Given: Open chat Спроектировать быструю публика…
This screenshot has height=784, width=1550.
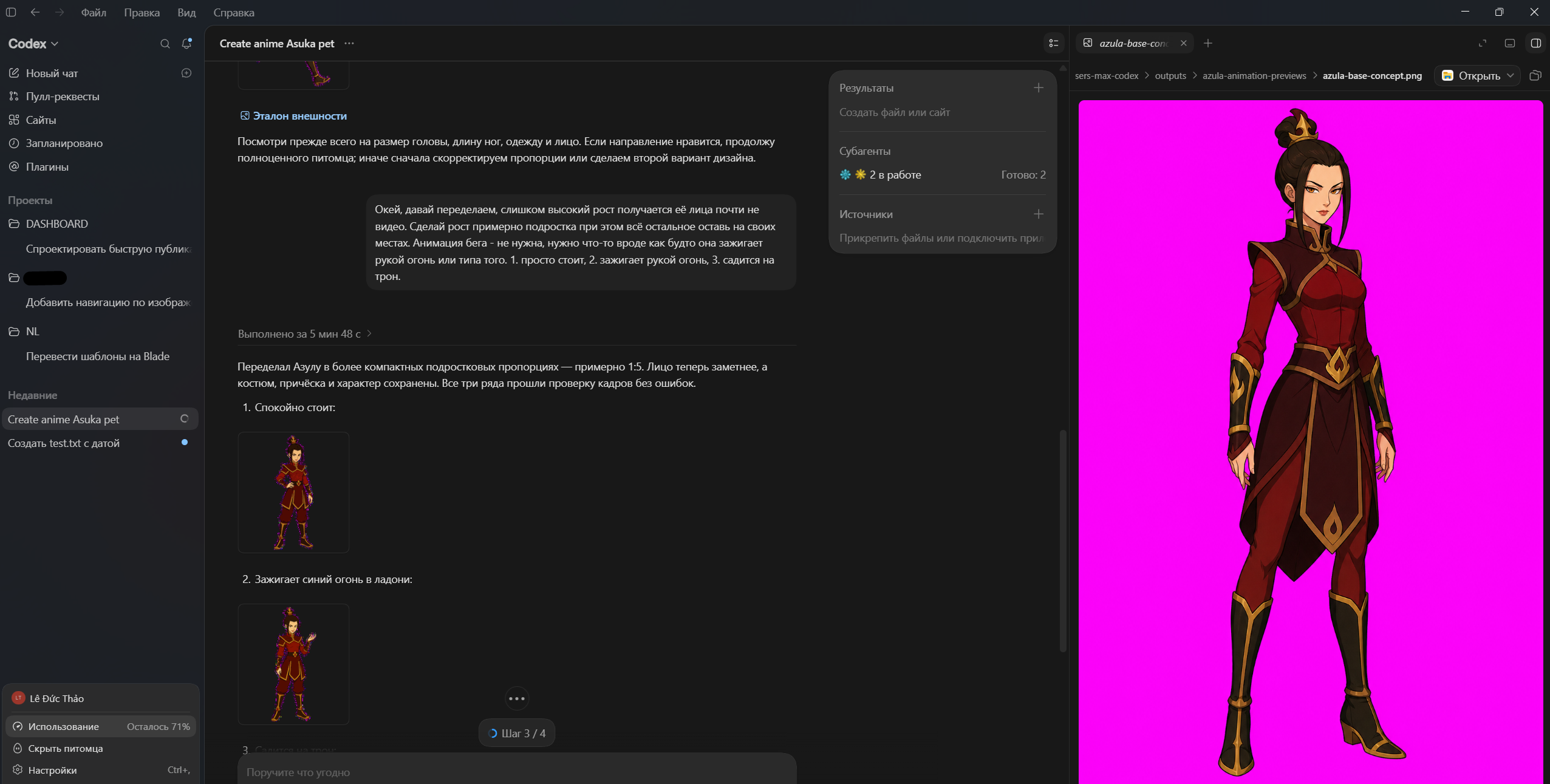Looking at the screenshot, I should (x=108, y=249).
